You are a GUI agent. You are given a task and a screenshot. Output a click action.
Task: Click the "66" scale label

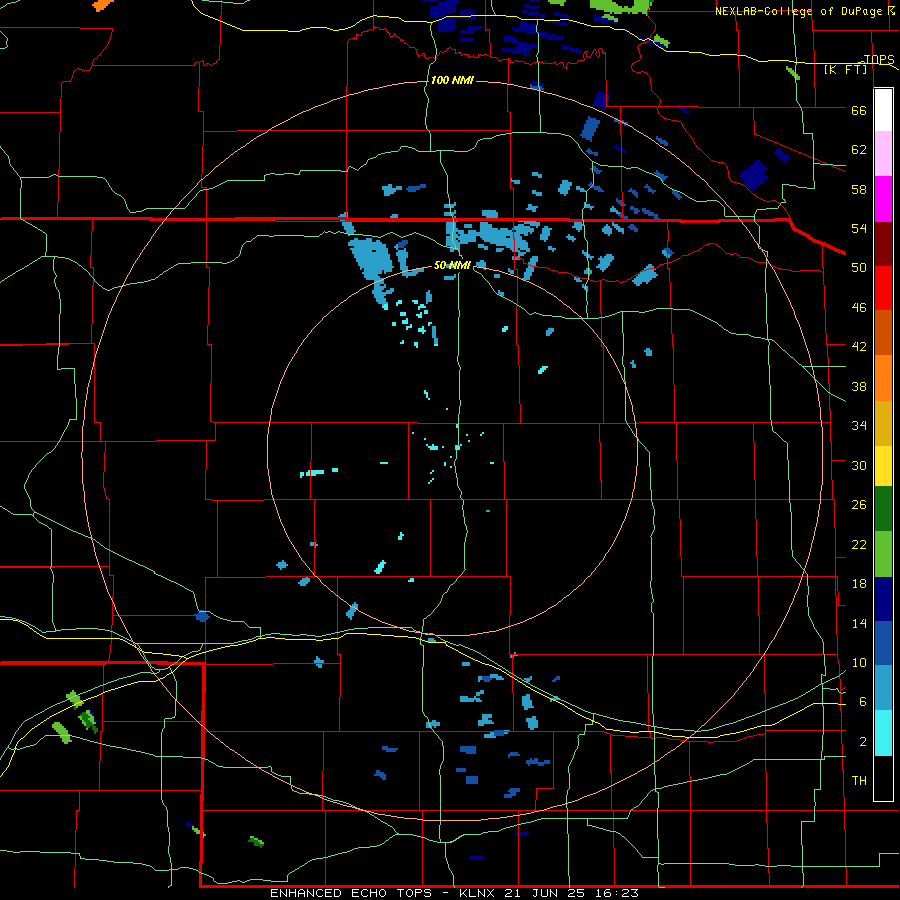point(859,110)
